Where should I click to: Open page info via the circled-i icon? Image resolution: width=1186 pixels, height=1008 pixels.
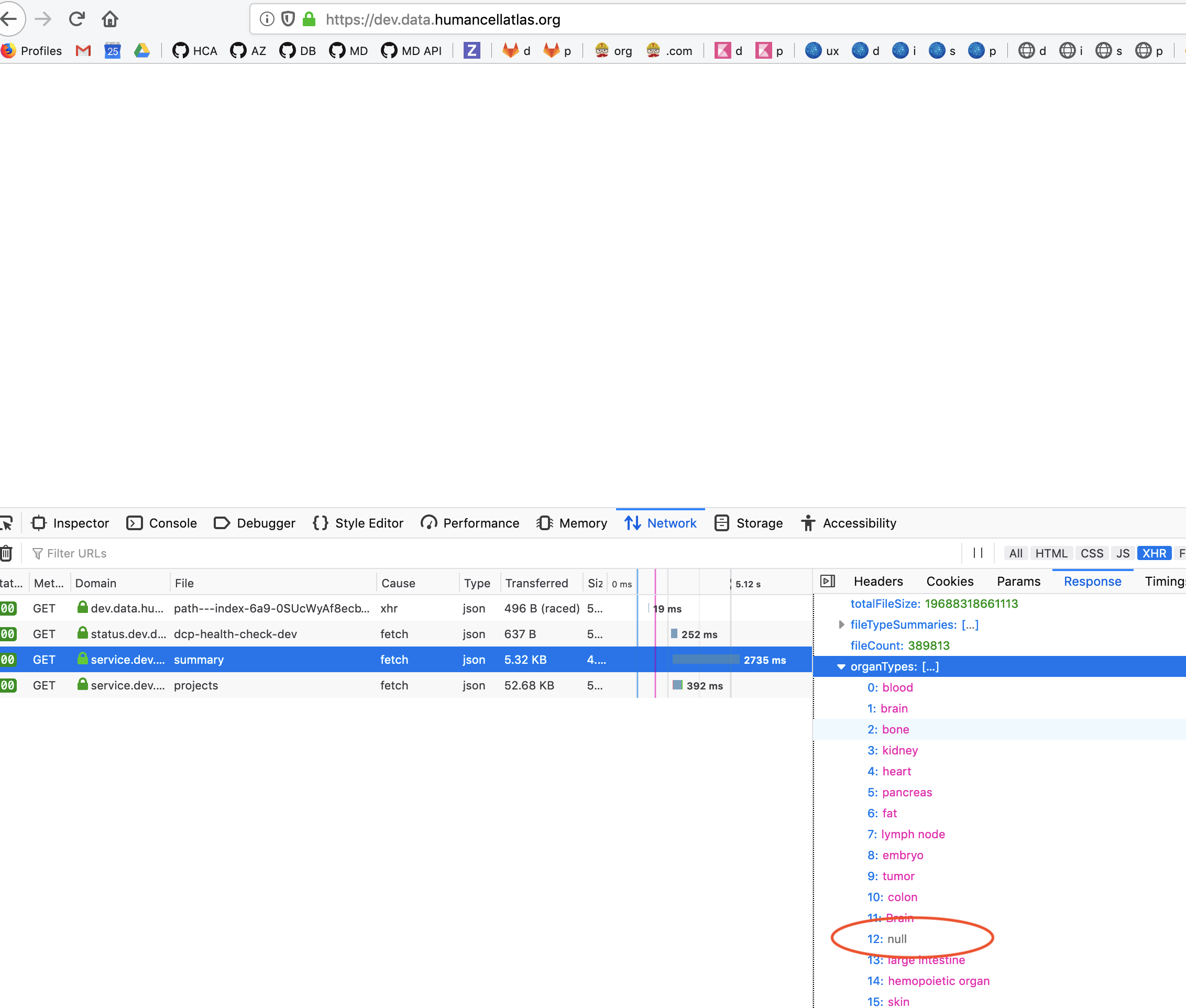[x=266, y=19]
